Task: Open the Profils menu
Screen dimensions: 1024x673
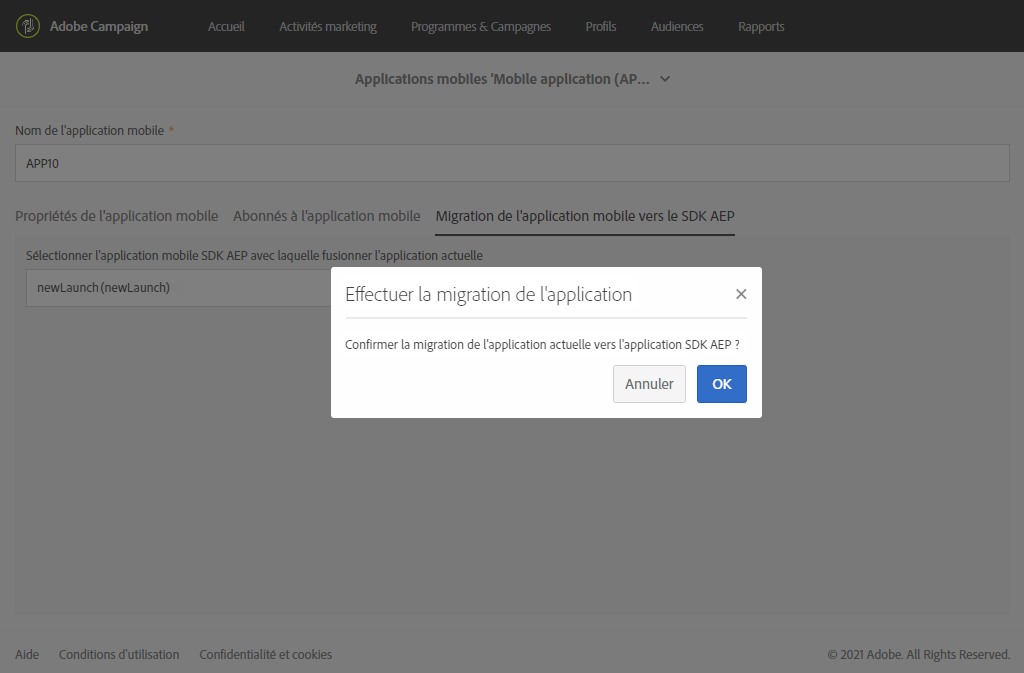Action: (x=601, y=27)
